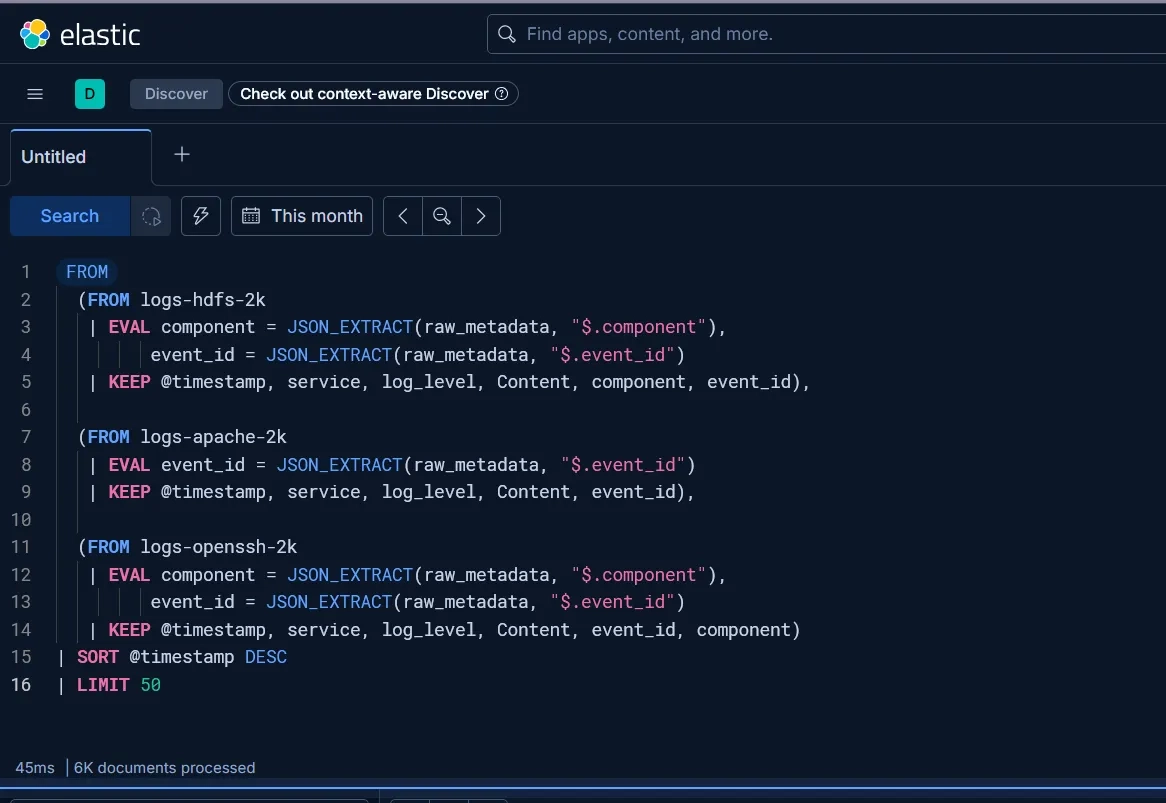The height and width of the screenshot is (803, 1166).
Task: Click EVAL keyword on line 12
Action: [x=129, y=575]
